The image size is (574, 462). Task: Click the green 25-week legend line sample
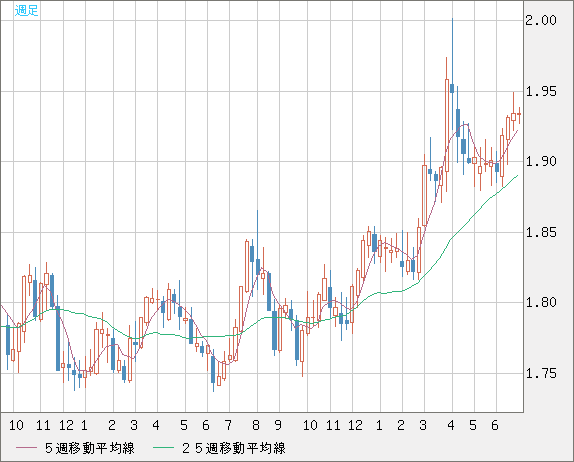click(x=164, y=448)
